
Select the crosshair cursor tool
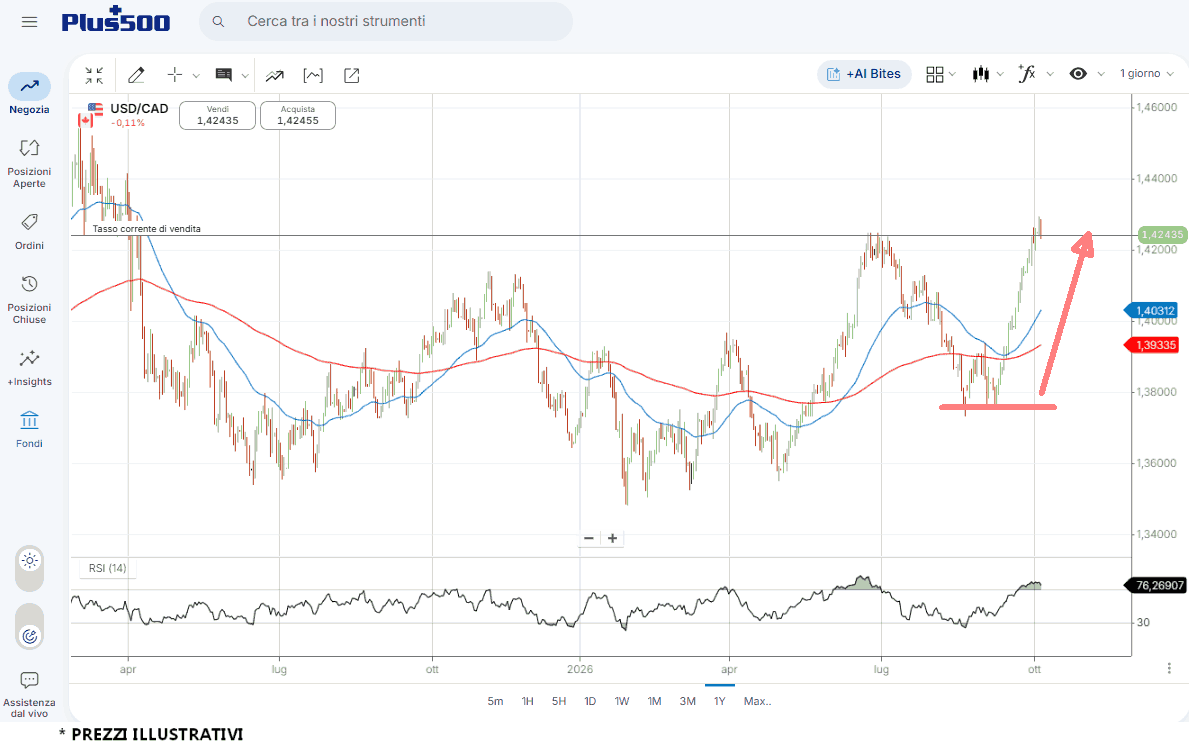(x=174, y=74)
